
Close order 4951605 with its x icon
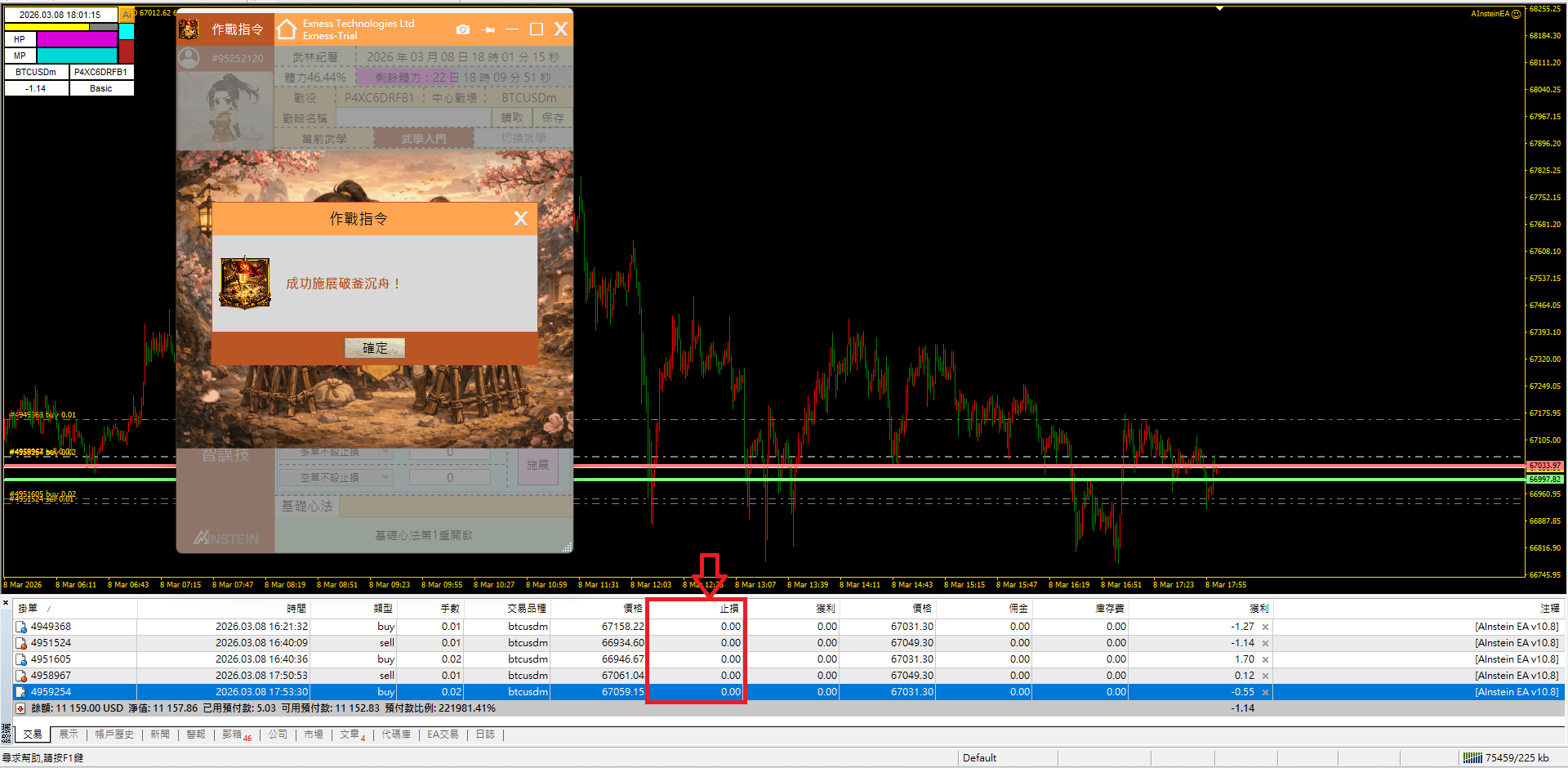1265,659
